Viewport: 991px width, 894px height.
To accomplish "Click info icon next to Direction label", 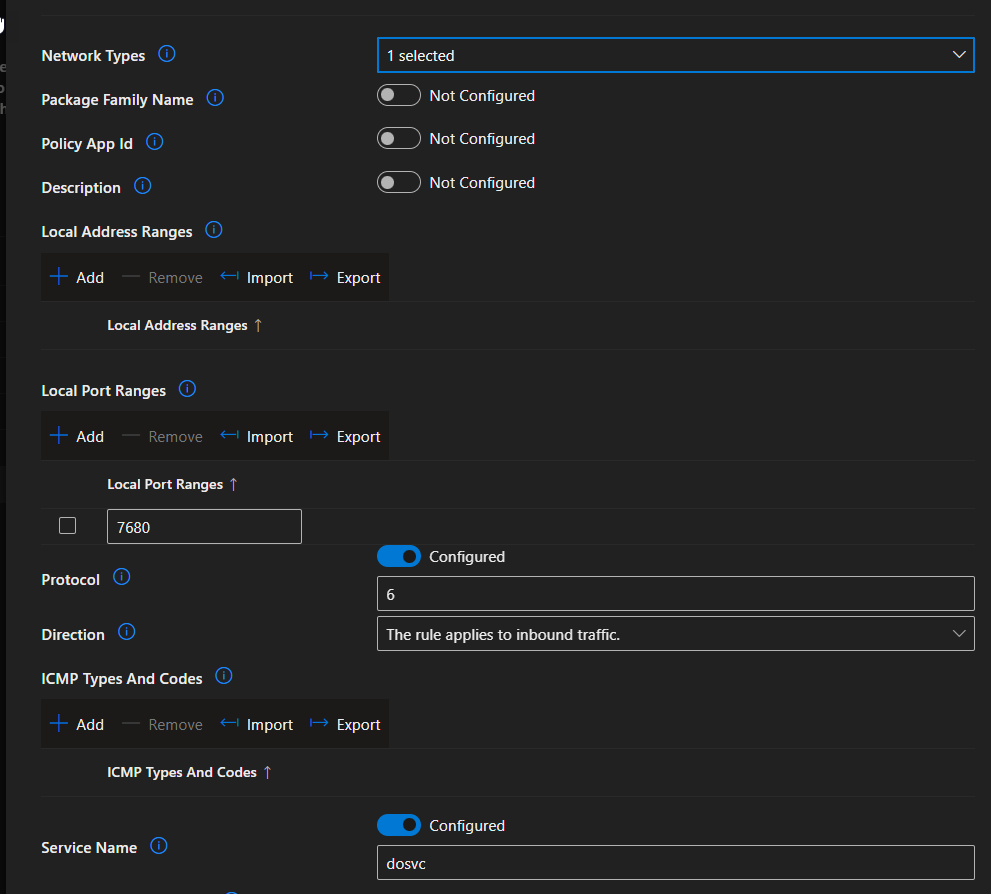I will click(126, 632).
